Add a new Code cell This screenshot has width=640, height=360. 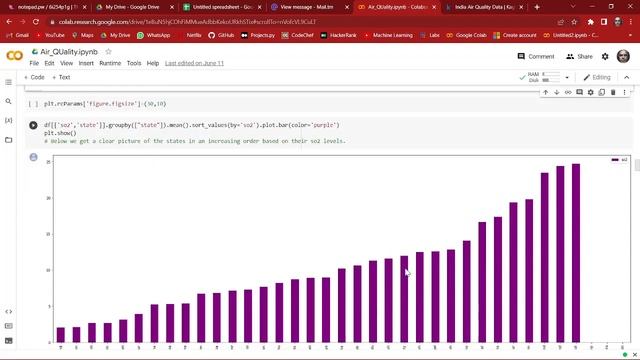(x=34, y=77)
